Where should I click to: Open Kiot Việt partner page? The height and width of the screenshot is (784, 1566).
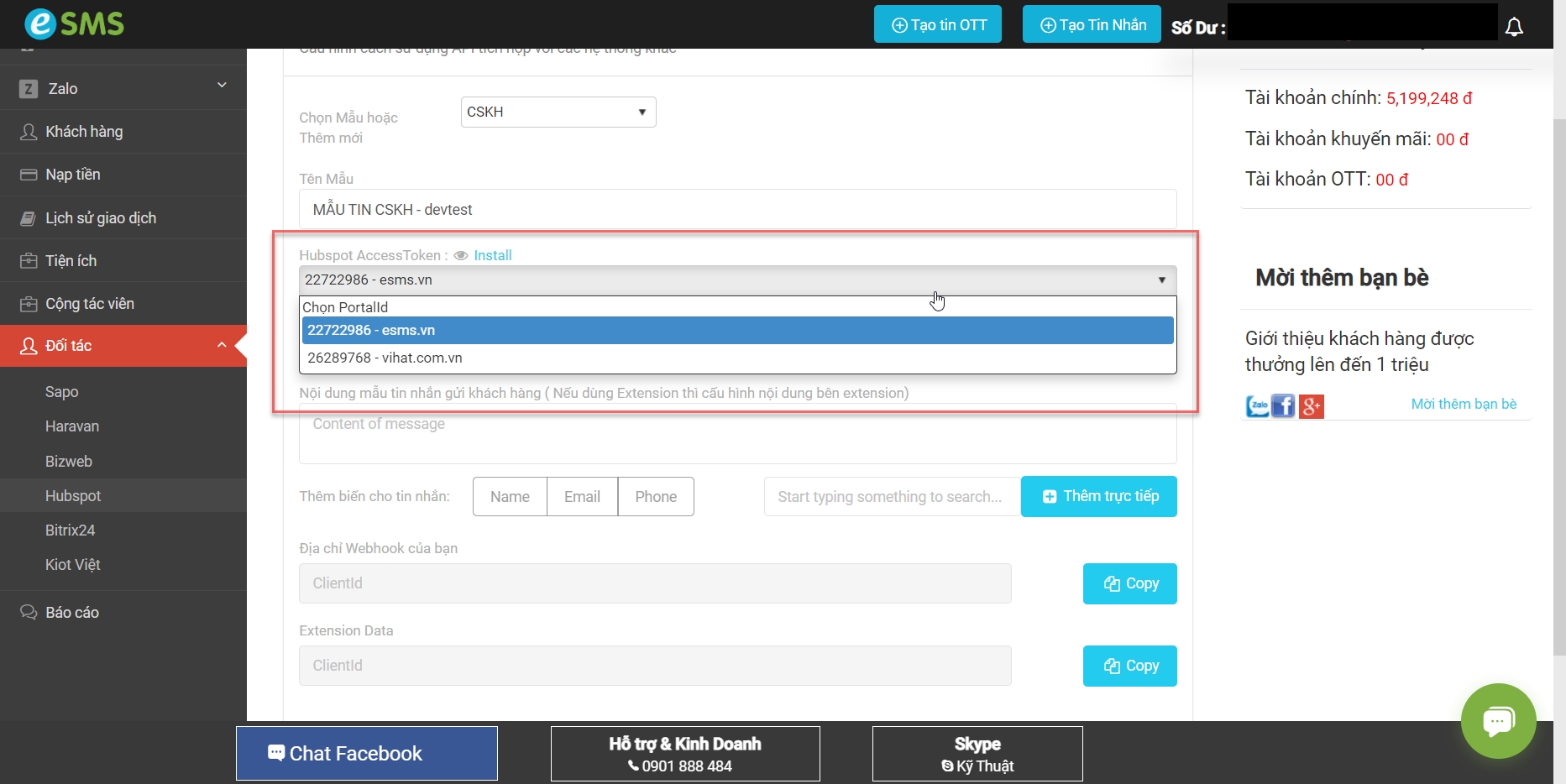[73, 565]
